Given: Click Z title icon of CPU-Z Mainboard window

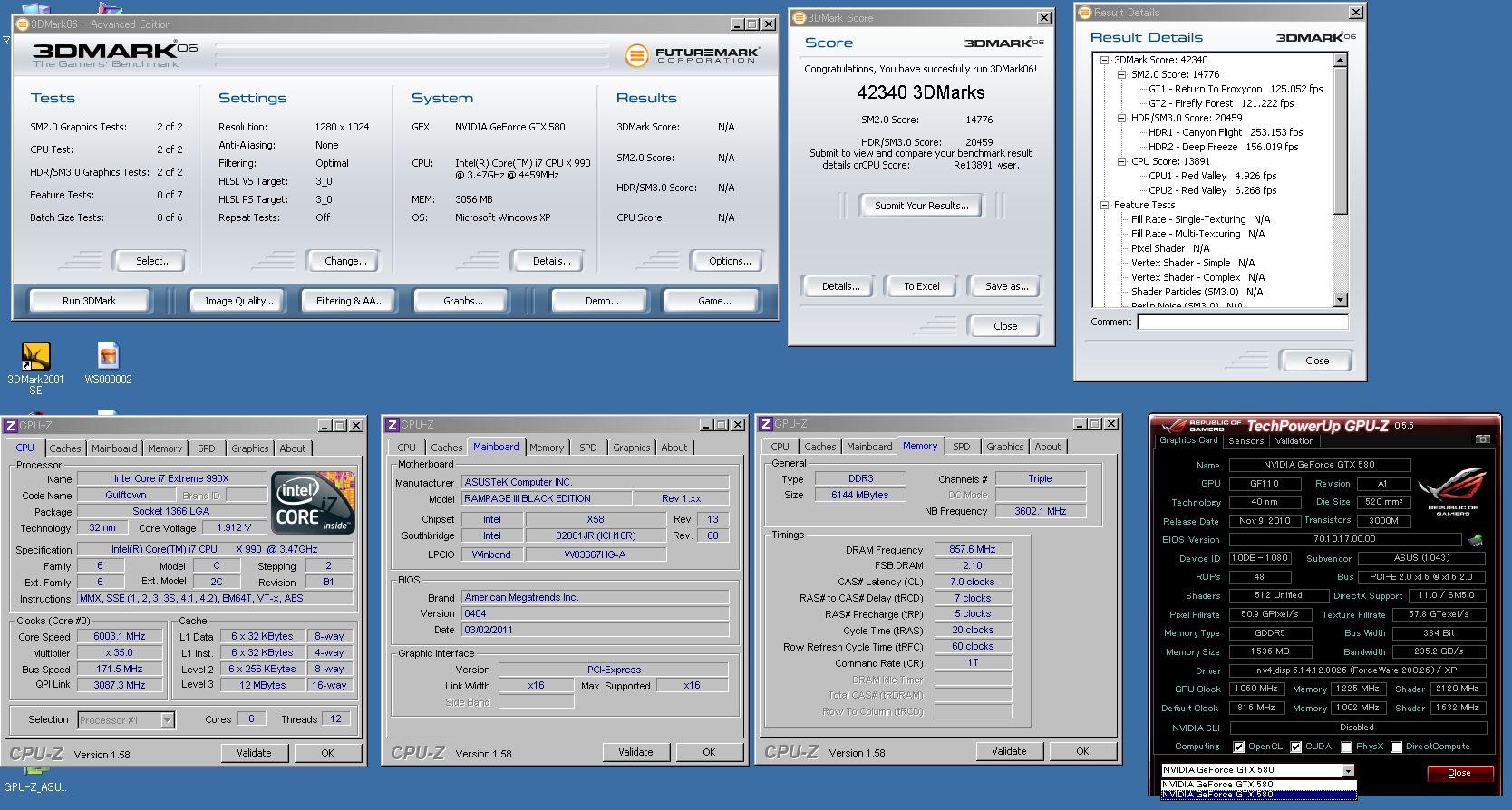Looking at the screenshot, I should pos(393,424).
